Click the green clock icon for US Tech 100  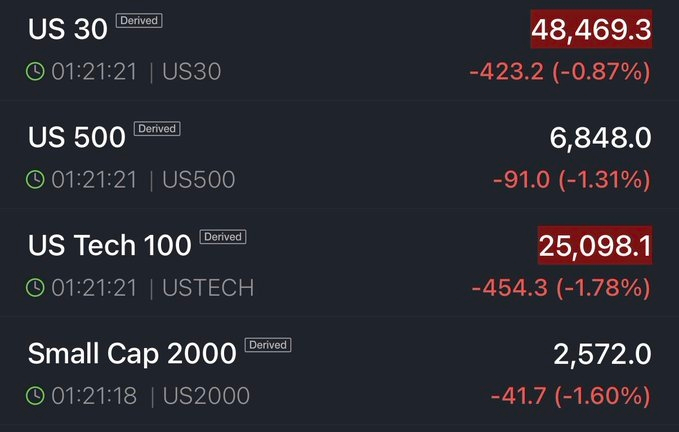pos(35,287)
